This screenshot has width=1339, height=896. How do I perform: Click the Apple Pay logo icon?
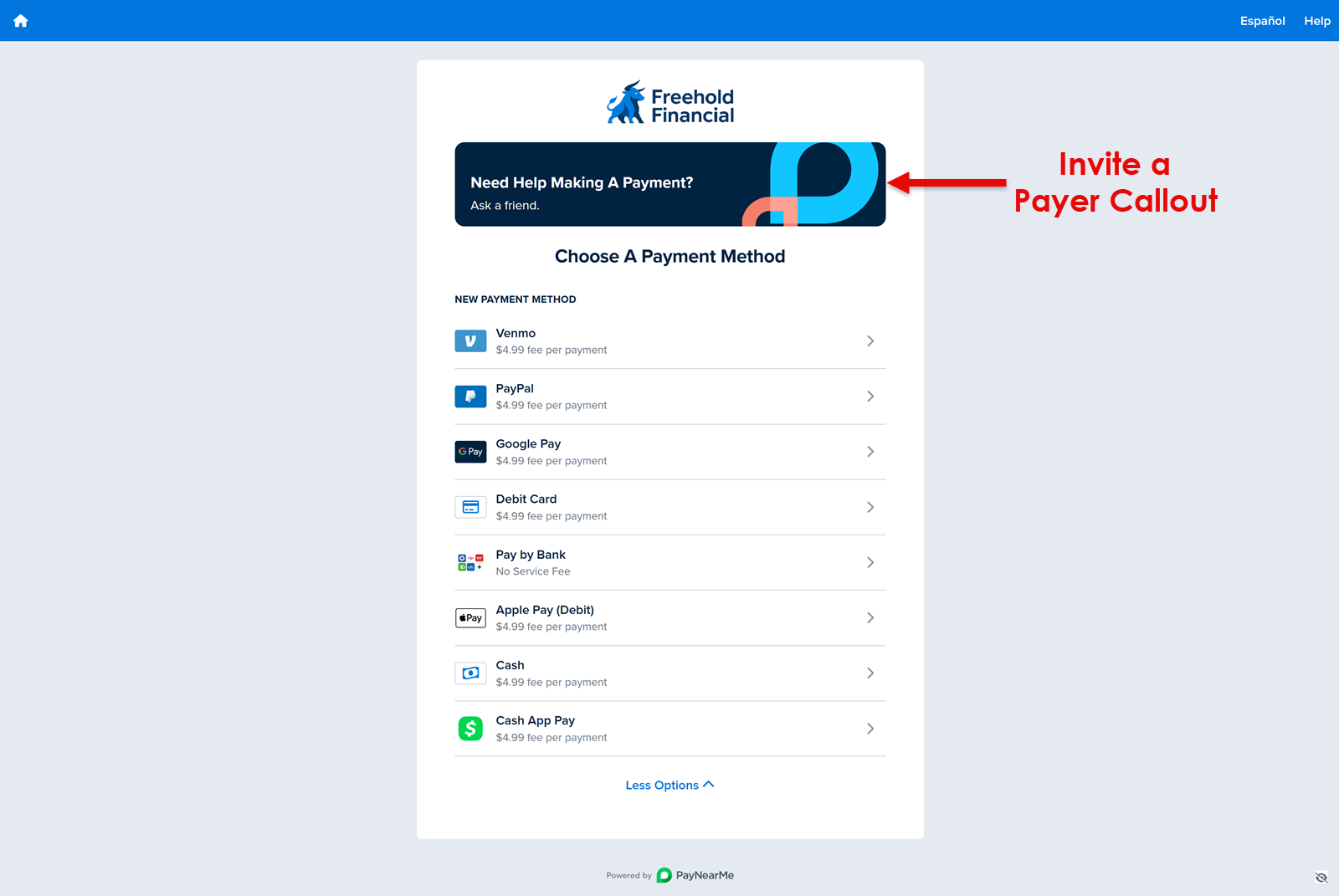(470, 618)
